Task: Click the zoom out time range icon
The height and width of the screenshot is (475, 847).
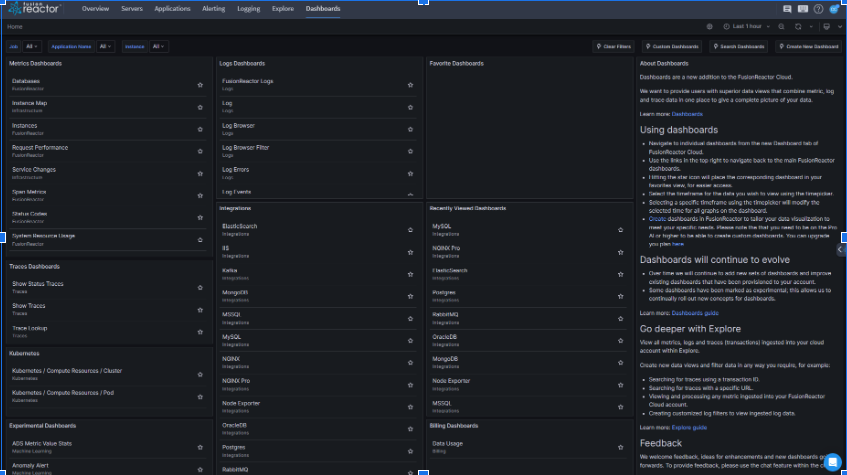Action: pos(781,26)
